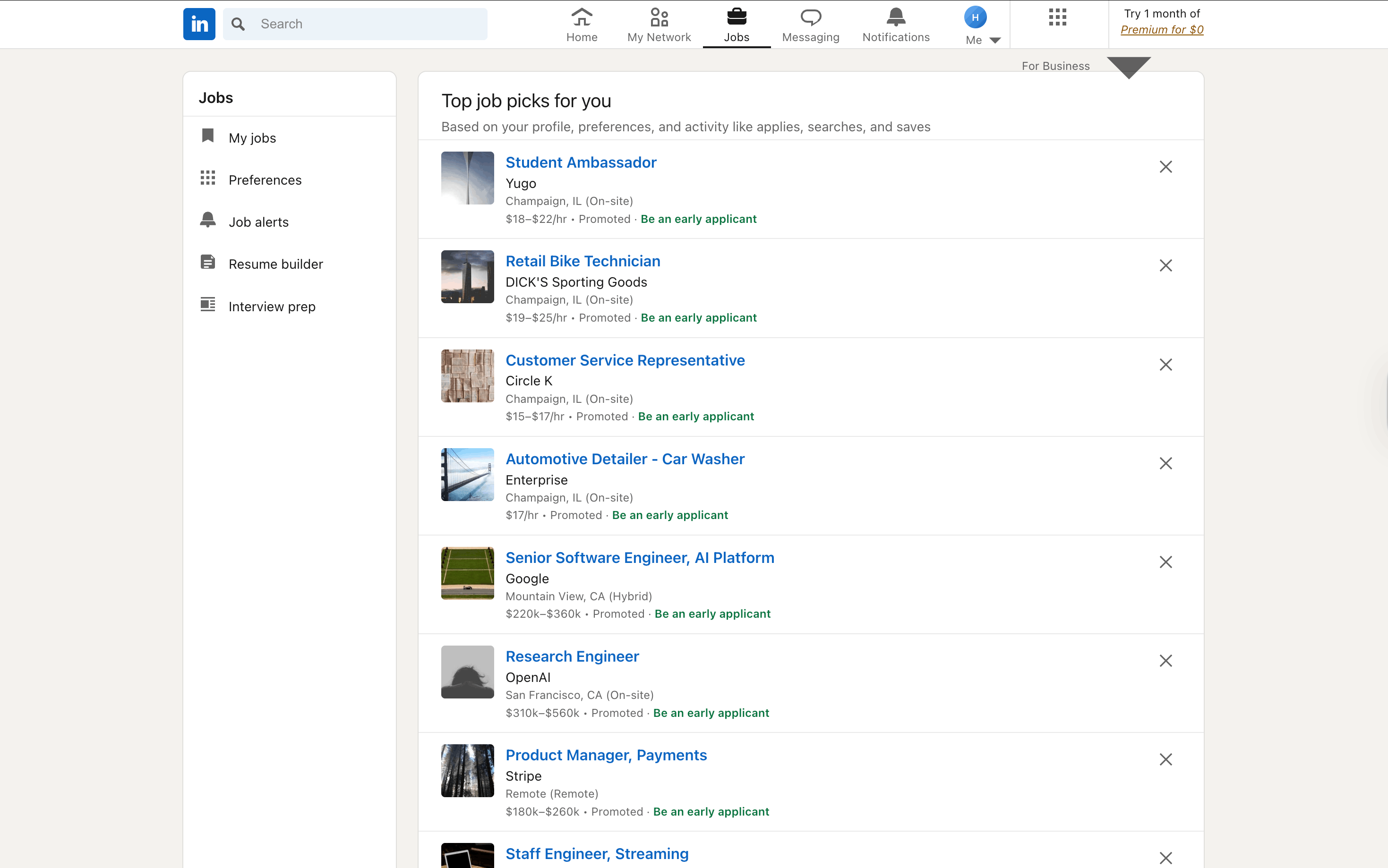Viewport: 1388px width, 868px height.
Task: Click the OpenAI company name
Action: point(528,677)
